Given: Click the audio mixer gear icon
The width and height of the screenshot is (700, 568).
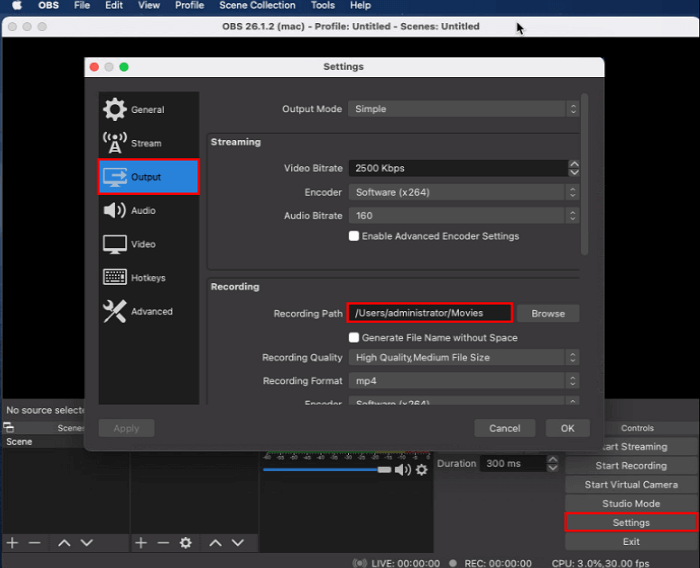Looking at the screenshot, I should tap(421, 469).
